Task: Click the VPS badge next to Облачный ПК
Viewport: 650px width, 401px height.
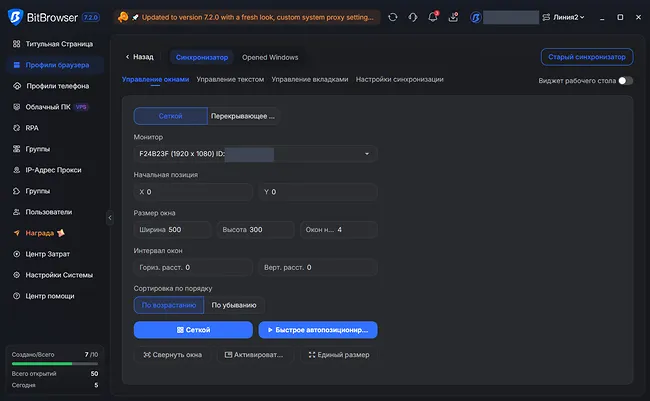Action: [x=81, y=107]
